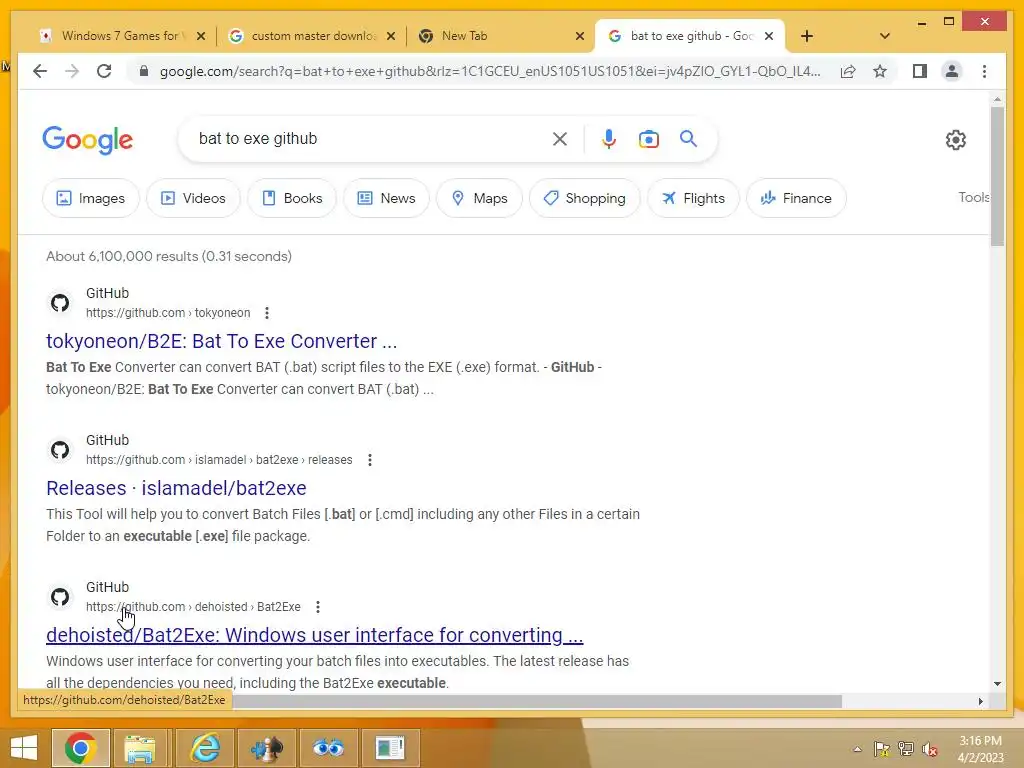Bookmark this tab with the star icon
Image resolution: width=1024 pixels, height=768 pixels.
pyautogui.click(x=880, y=71)
